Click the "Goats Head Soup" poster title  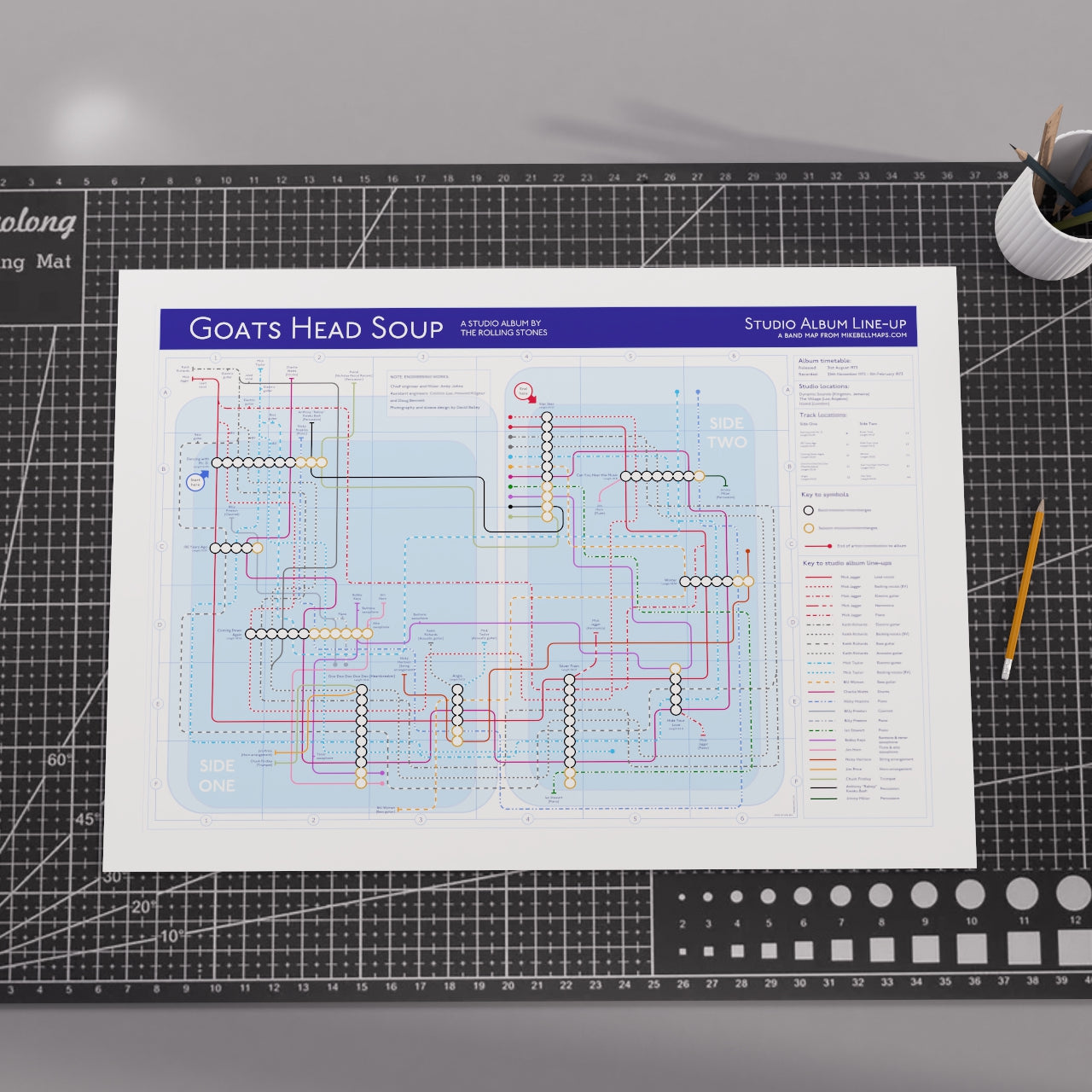click(x=316, y=328)
